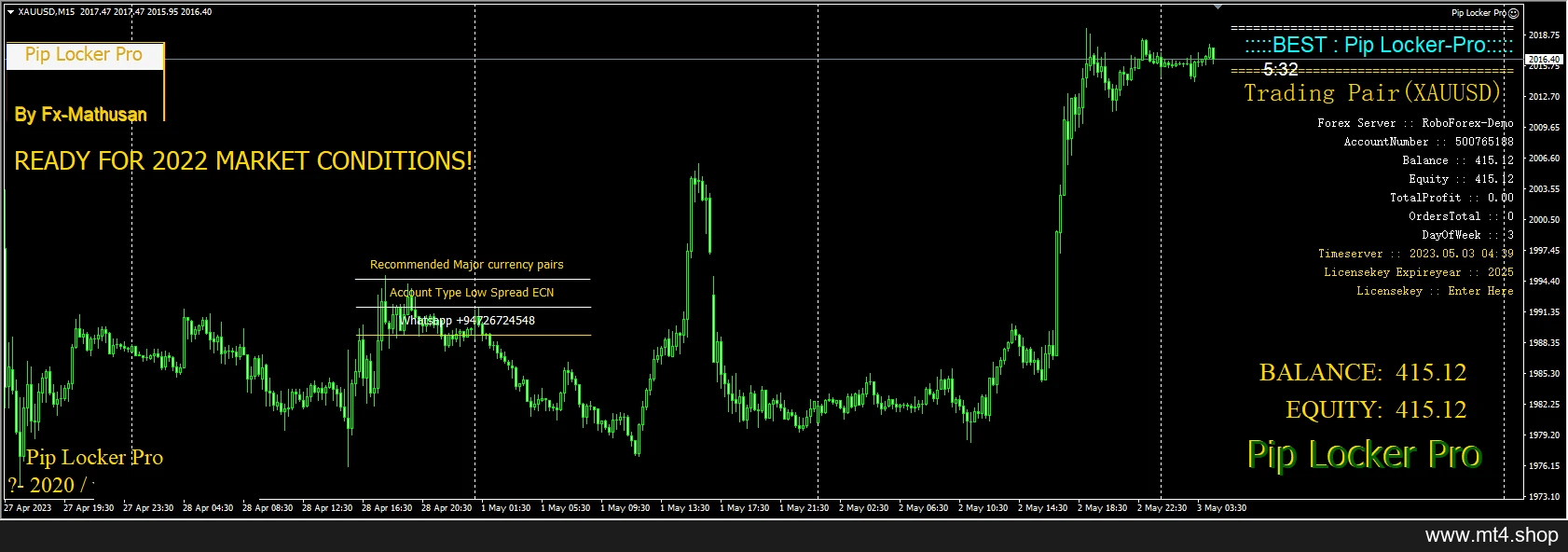This screenshot has width=1568, height=552.
Task: Click Licensekey Expireyear :: 2025 line
Action: point(1419,272)
